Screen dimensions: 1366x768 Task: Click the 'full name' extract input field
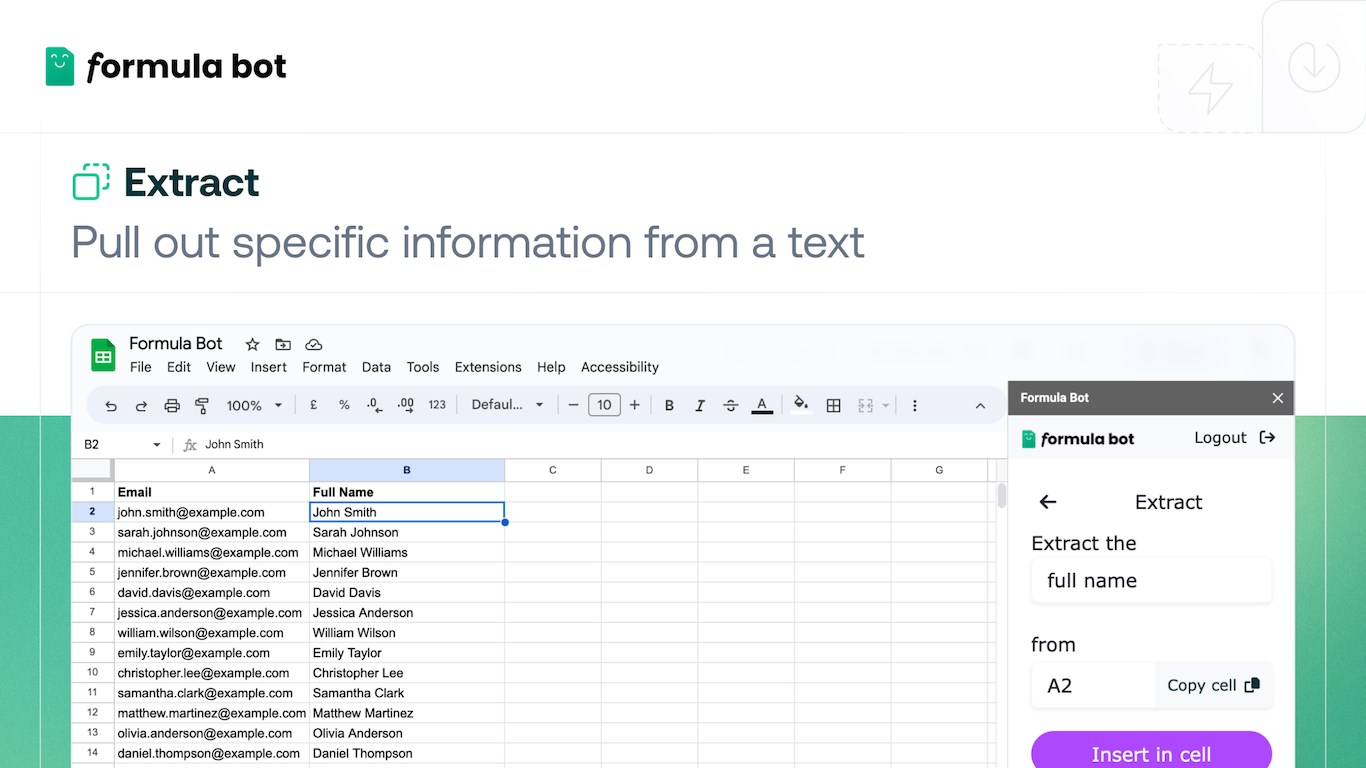tap(1151, 581)
